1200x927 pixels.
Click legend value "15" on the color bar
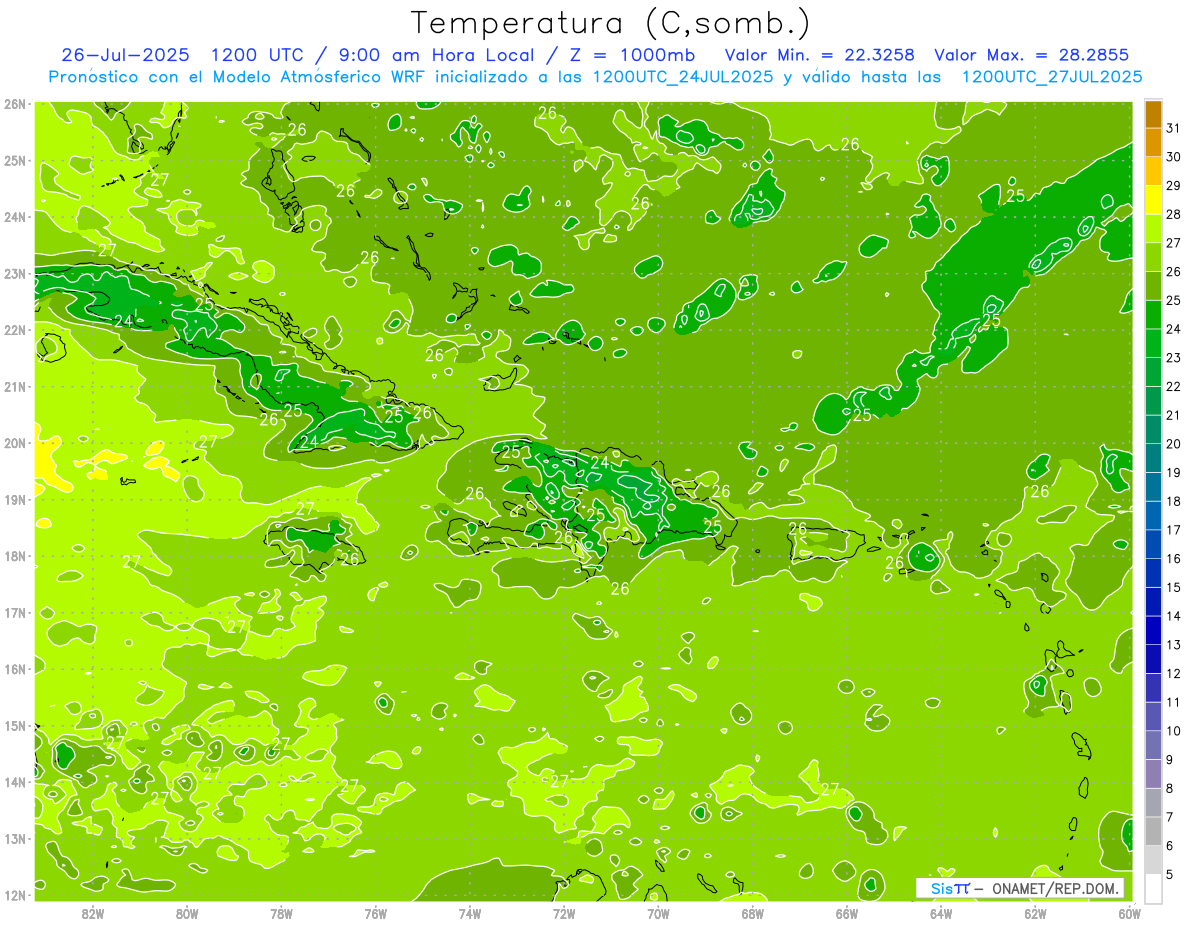pos(1174,587)
